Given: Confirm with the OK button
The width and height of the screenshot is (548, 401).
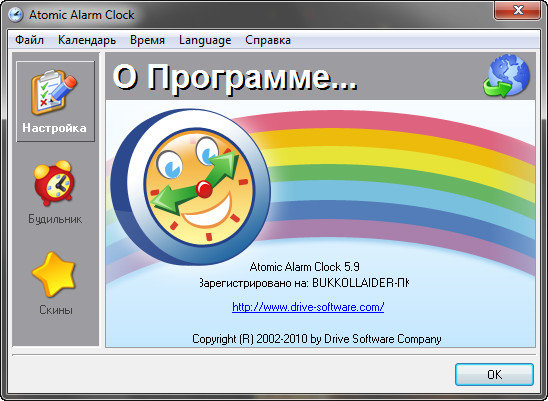Looking at the screenshot, I should click(x=494, y=374).
